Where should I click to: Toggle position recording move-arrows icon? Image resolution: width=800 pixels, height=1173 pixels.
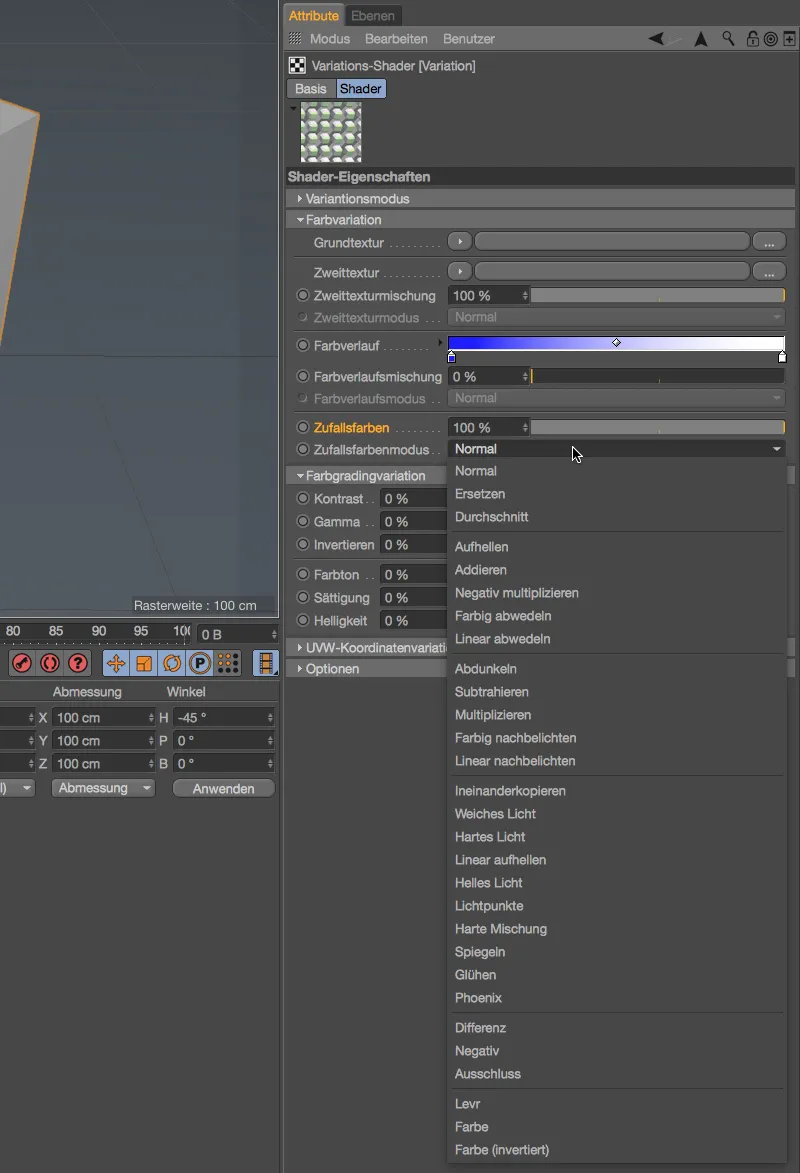tap(115, 663)
